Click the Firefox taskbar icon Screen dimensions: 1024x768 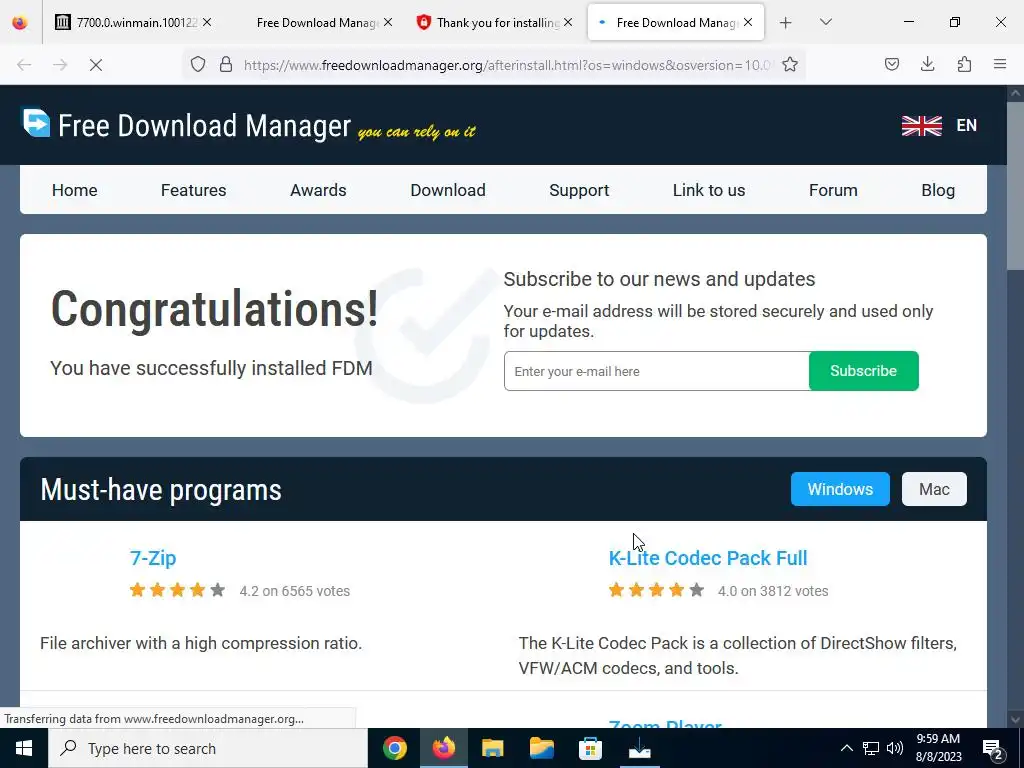coord(443,748)
